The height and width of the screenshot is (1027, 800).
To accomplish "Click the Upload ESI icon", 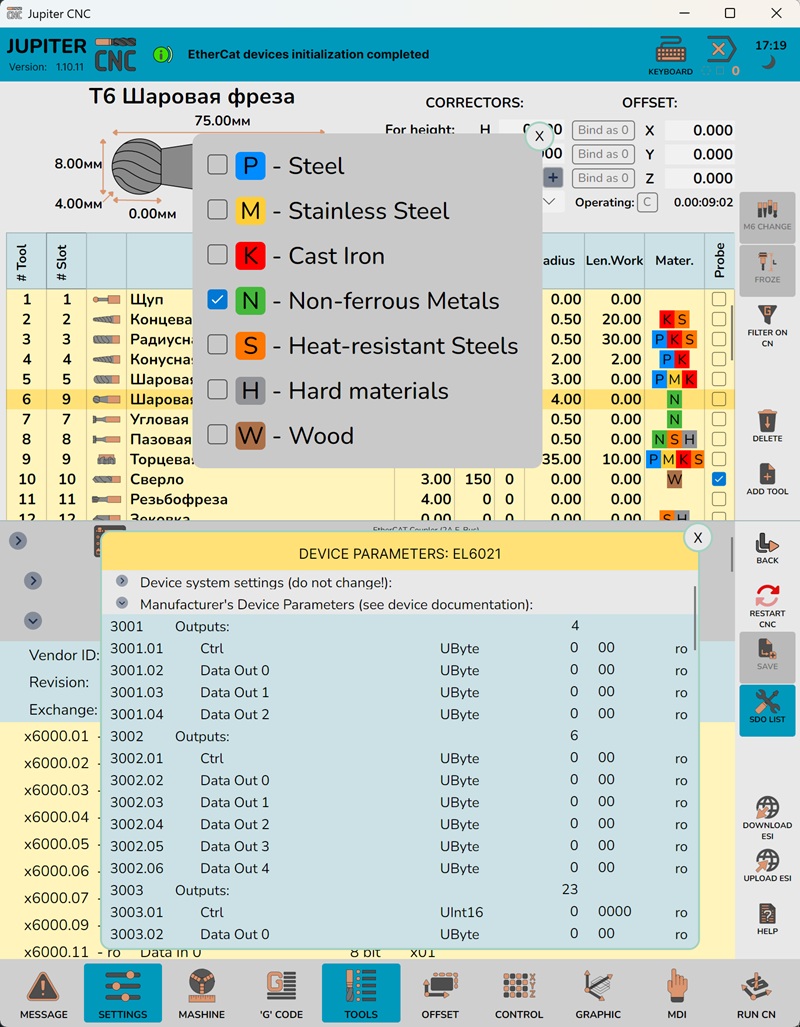I will [x=767, y=864].
